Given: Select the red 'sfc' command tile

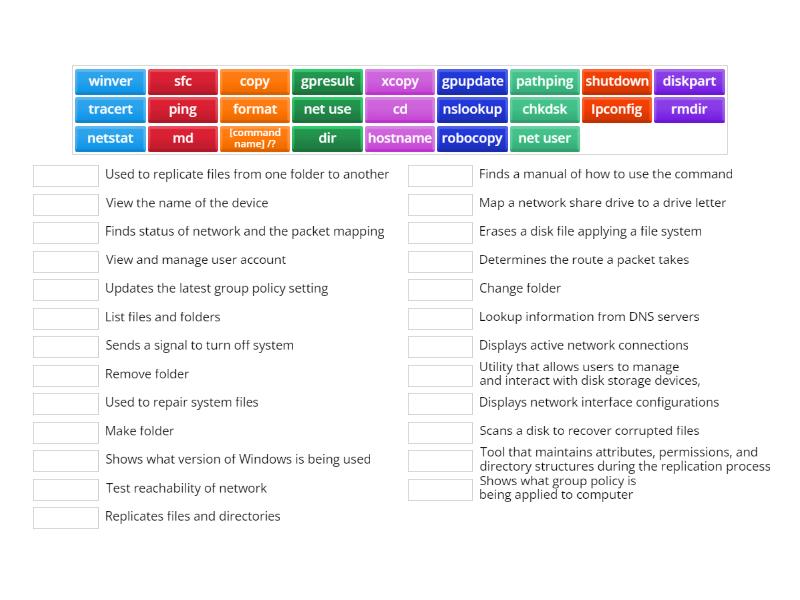Looking at the screenshot, I should [x=182, y=82].
